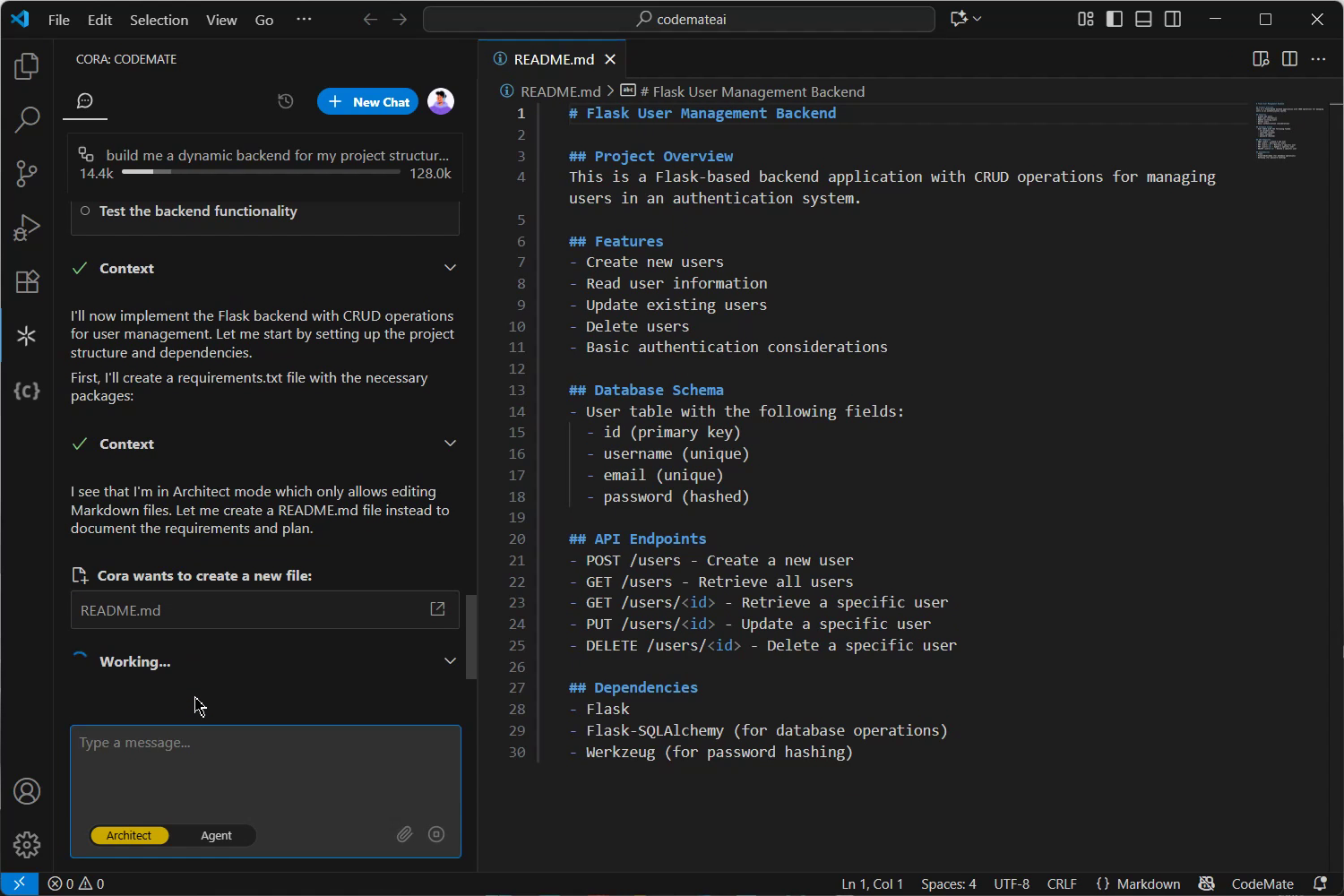Image resolution: width=1344 pixels, height=896 pixels.
Task: Open the Source Control view
Action: click(27, 174)
